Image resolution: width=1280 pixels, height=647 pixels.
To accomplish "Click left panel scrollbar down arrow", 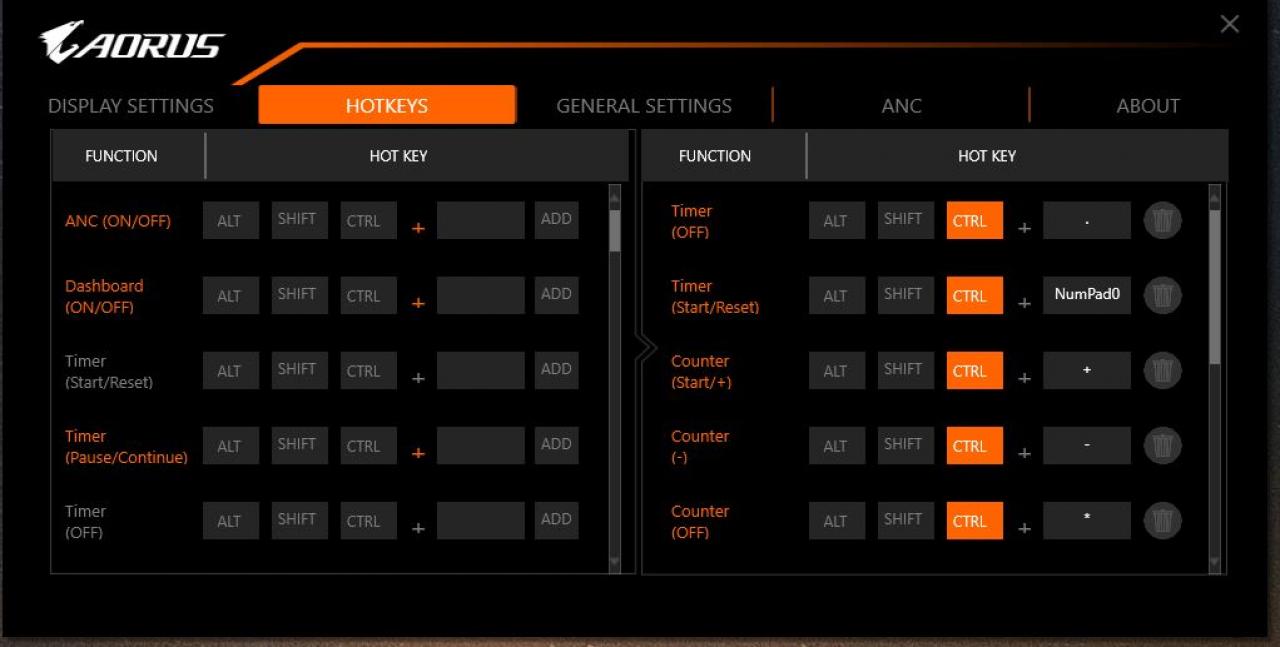I will tap(615, 564).
